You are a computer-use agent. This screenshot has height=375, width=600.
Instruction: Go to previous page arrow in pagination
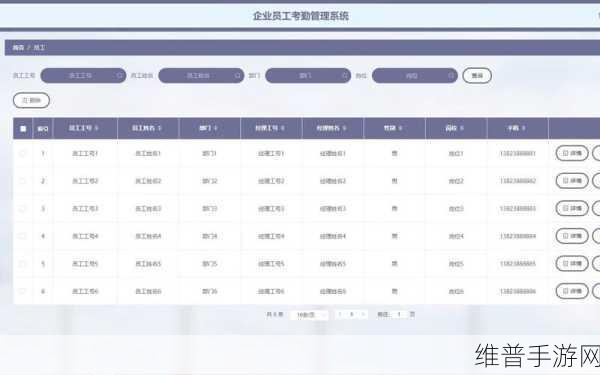(x=339, y=315)
